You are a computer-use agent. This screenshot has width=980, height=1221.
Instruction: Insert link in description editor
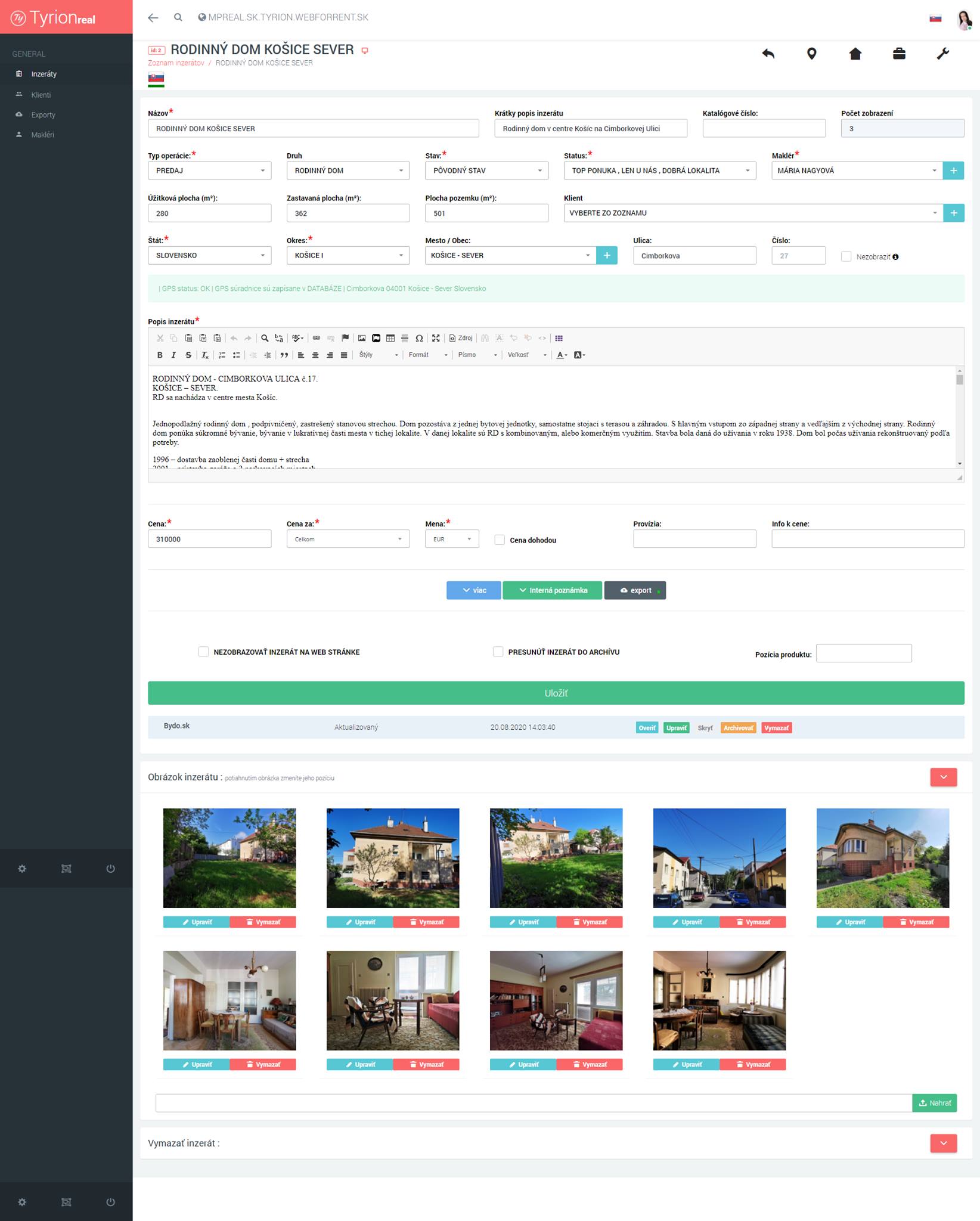tap(317, 338)
